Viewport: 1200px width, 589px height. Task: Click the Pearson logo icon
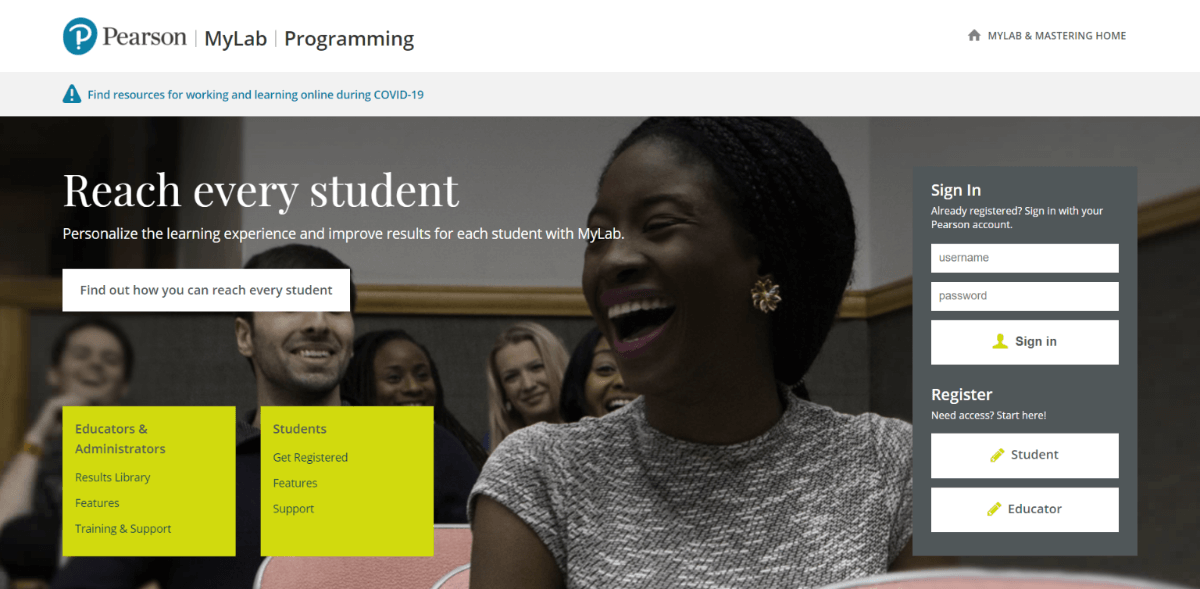[79, 37]
